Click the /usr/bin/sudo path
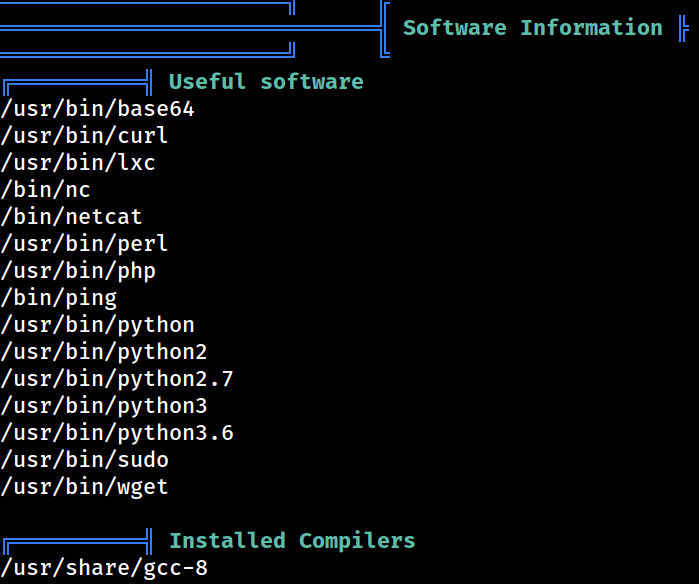Screen dimensions: 699x584 pos(85,460)
